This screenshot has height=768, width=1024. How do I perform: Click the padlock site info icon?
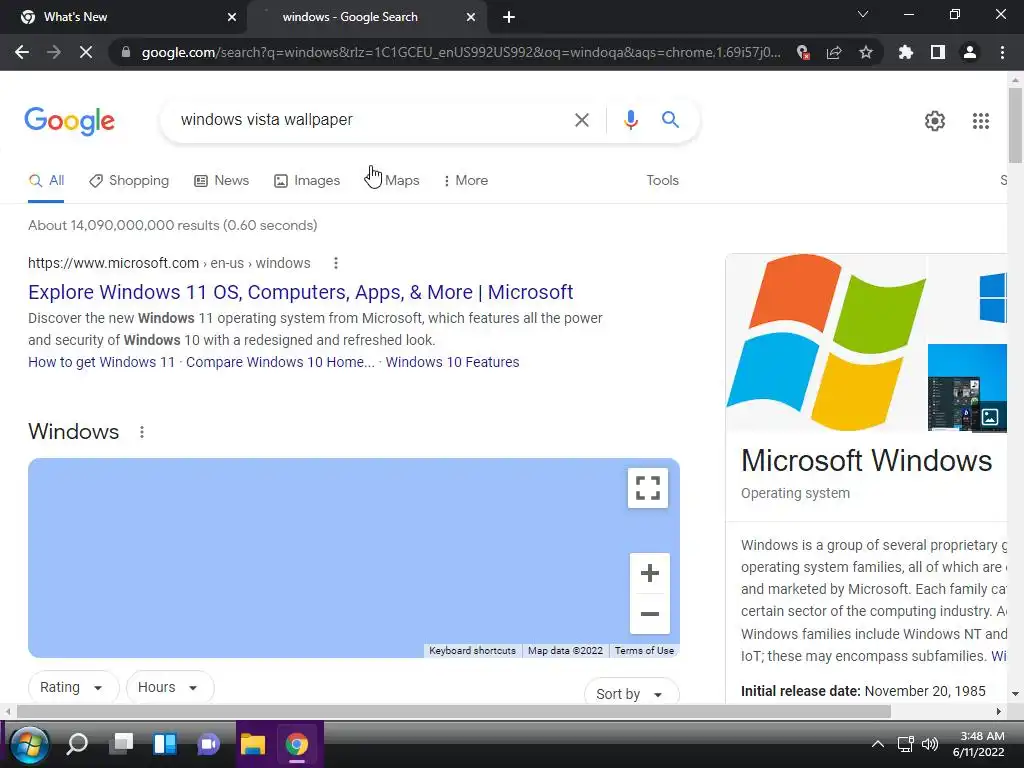pyautogui.click(x=126, y=52)
